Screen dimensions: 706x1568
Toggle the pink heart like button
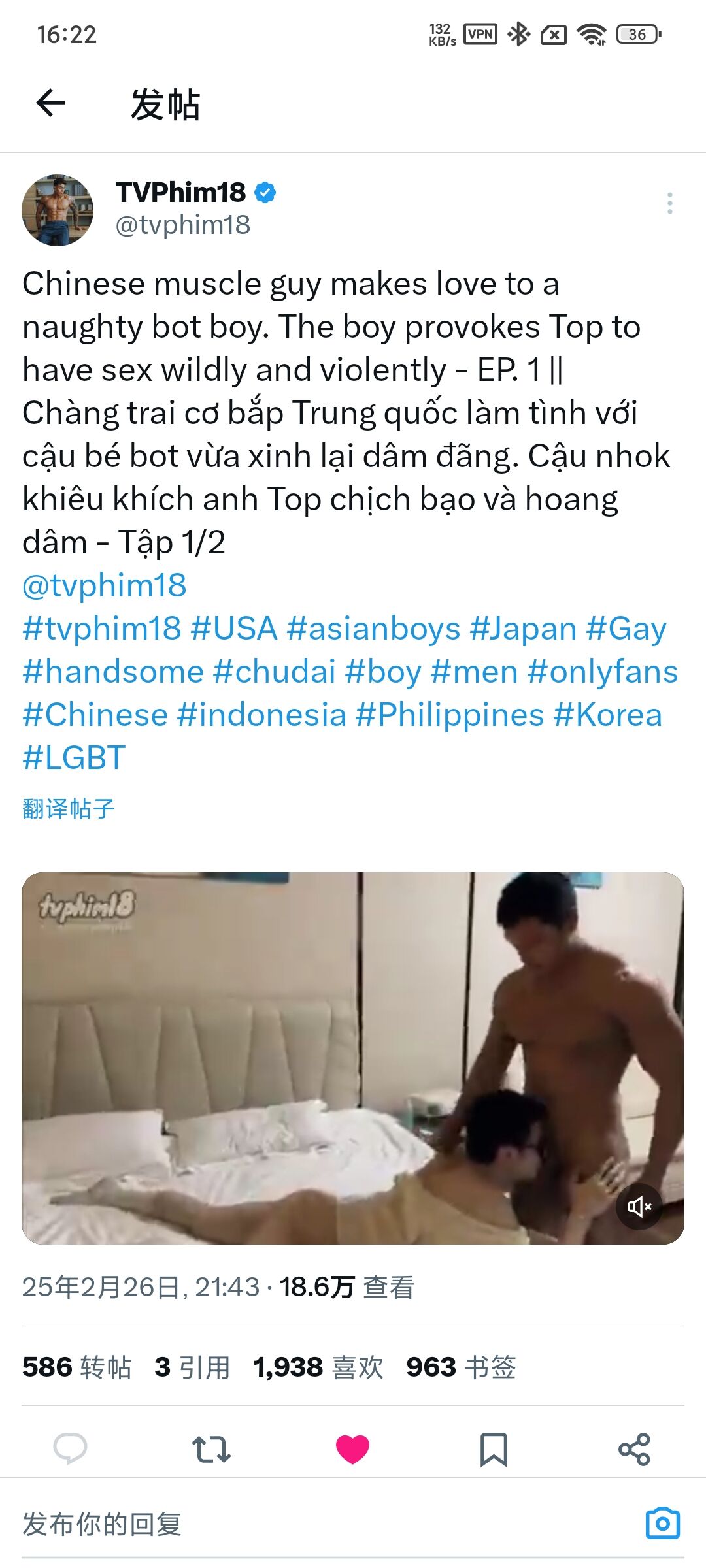coord(352,1448)
